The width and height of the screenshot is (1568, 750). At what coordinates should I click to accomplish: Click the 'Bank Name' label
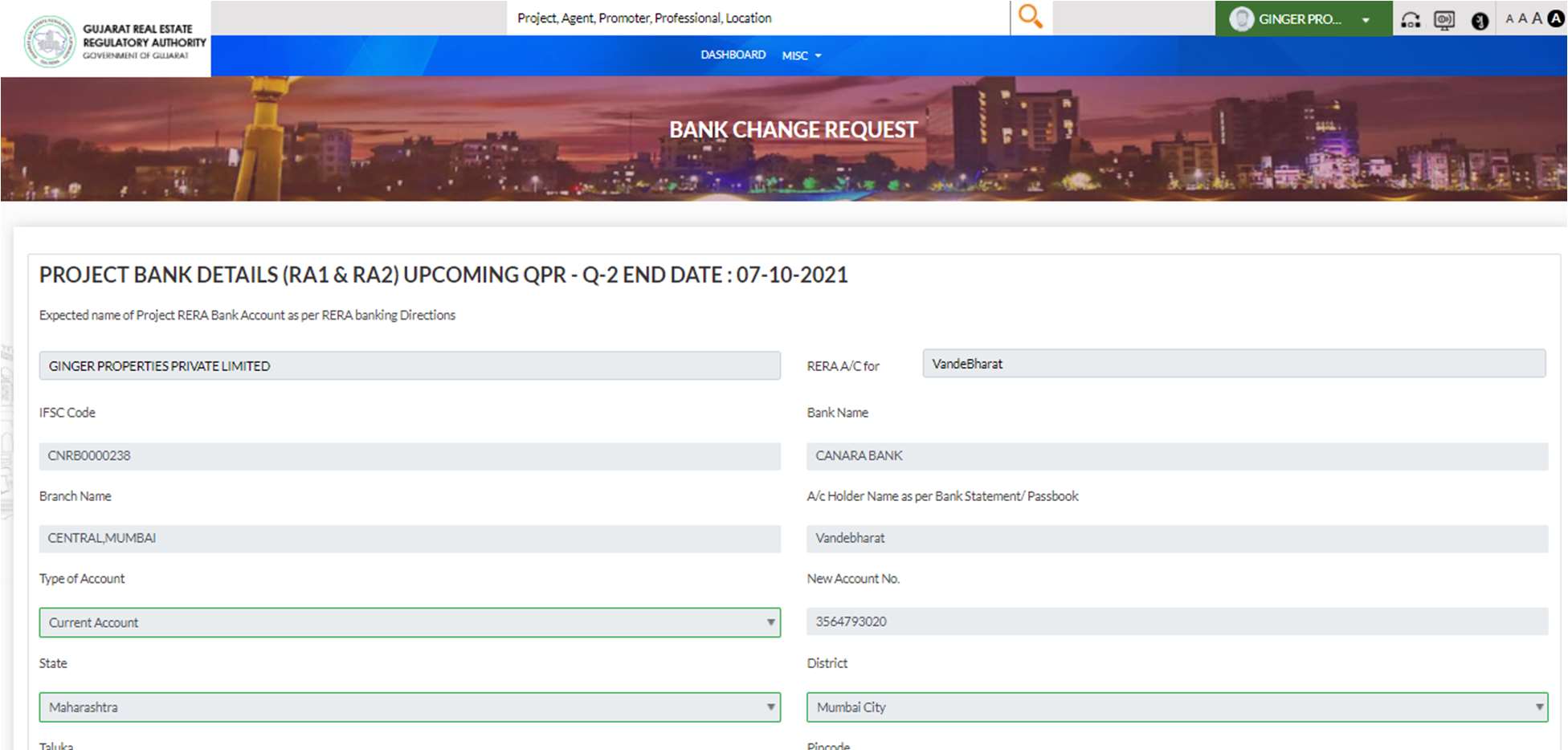(838, 413)
